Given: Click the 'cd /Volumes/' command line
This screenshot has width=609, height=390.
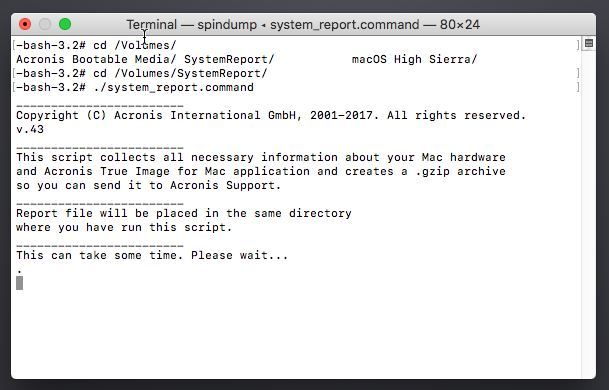Looking at the screenshot, I should (x=96, y=45).
